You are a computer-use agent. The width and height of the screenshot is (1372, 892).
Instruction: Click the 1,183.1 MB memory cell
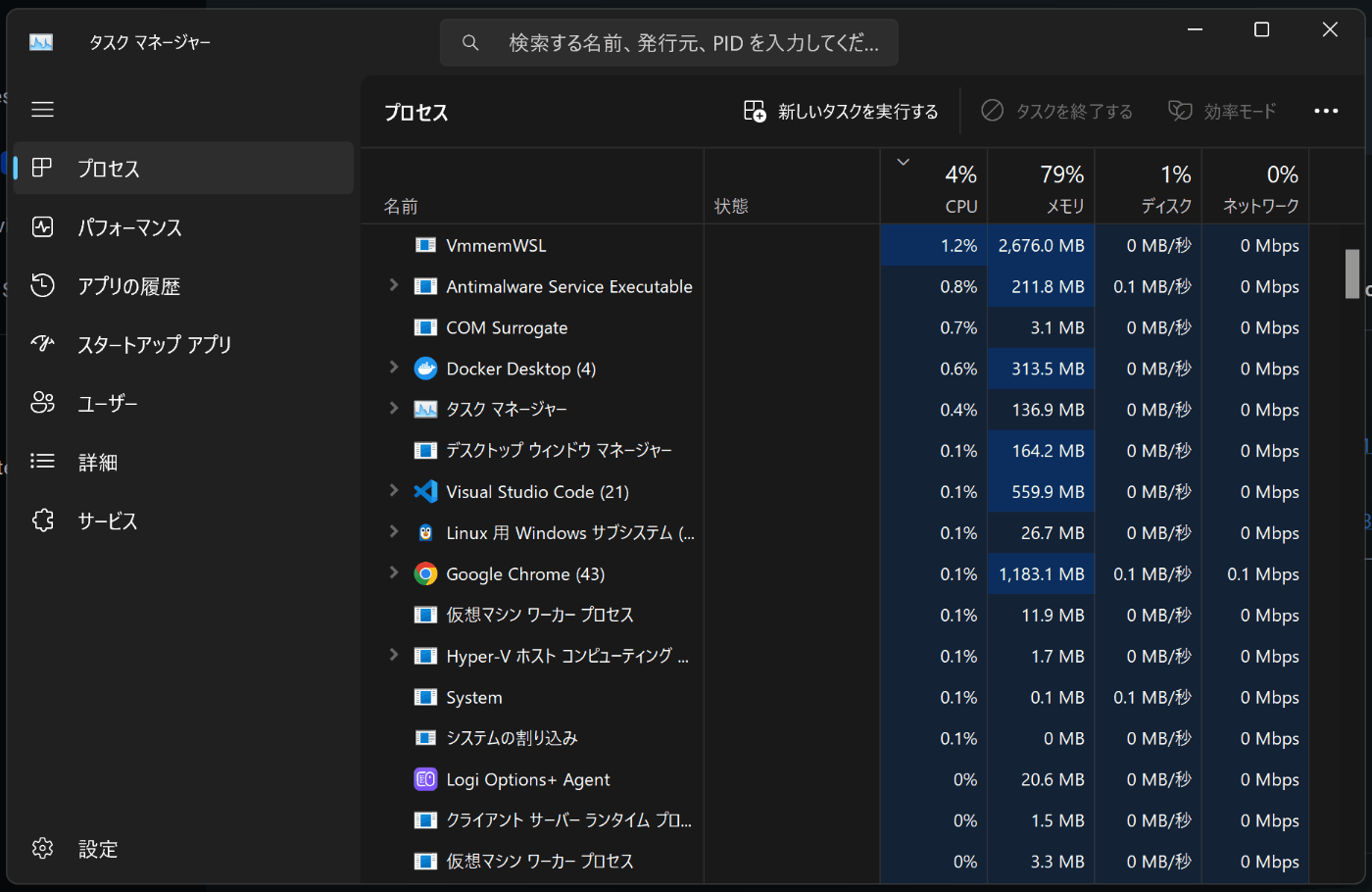pos(1041,574)
